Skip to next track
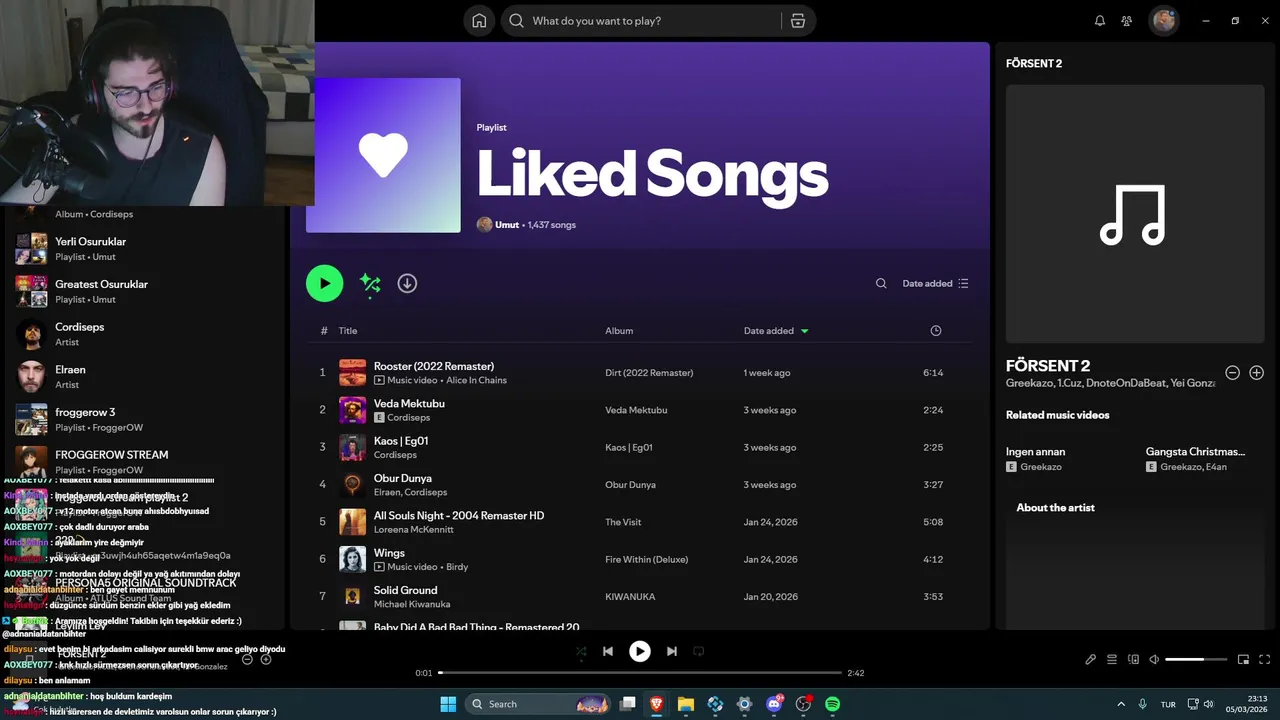Viewport: 1280px width, 720px height. (672, 651)
